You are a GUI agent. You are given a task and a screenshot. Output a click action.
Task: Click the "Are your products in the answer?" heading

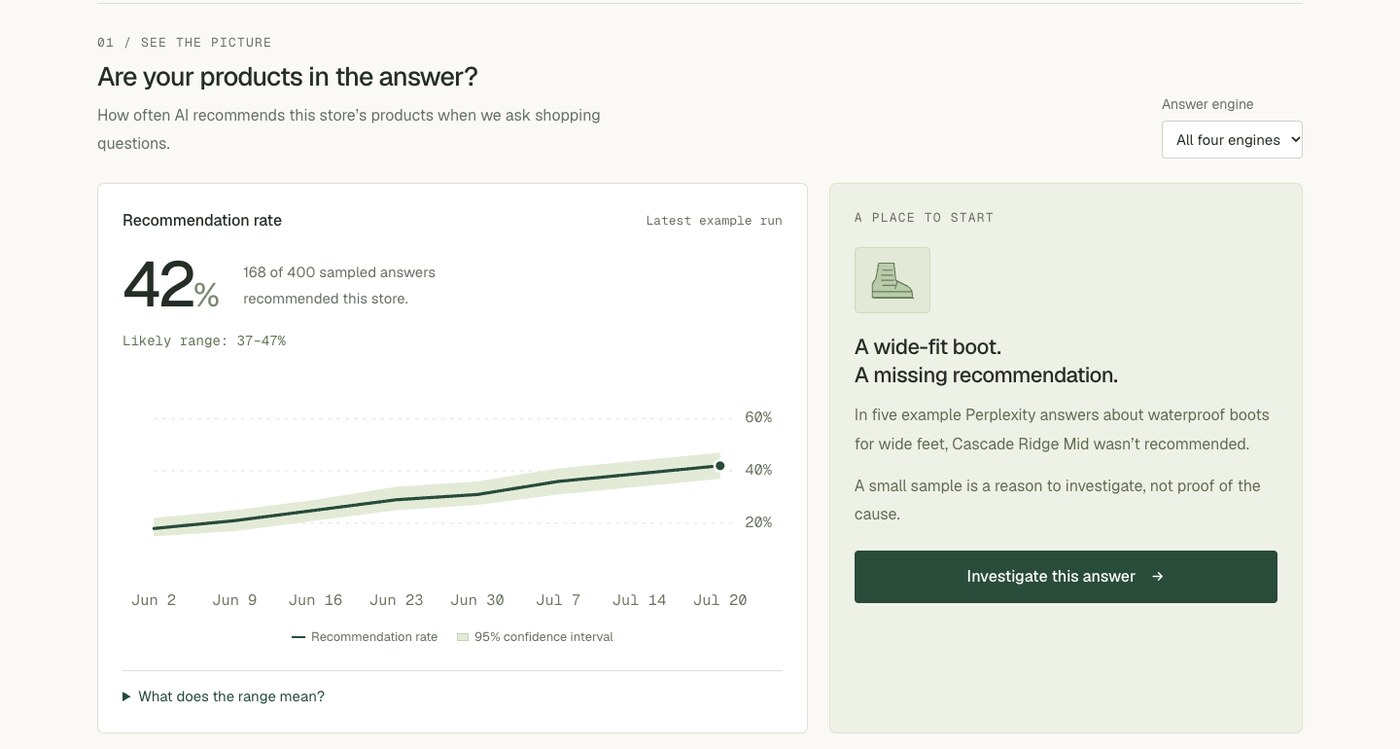pyautogui.click(x=288, y=76)
